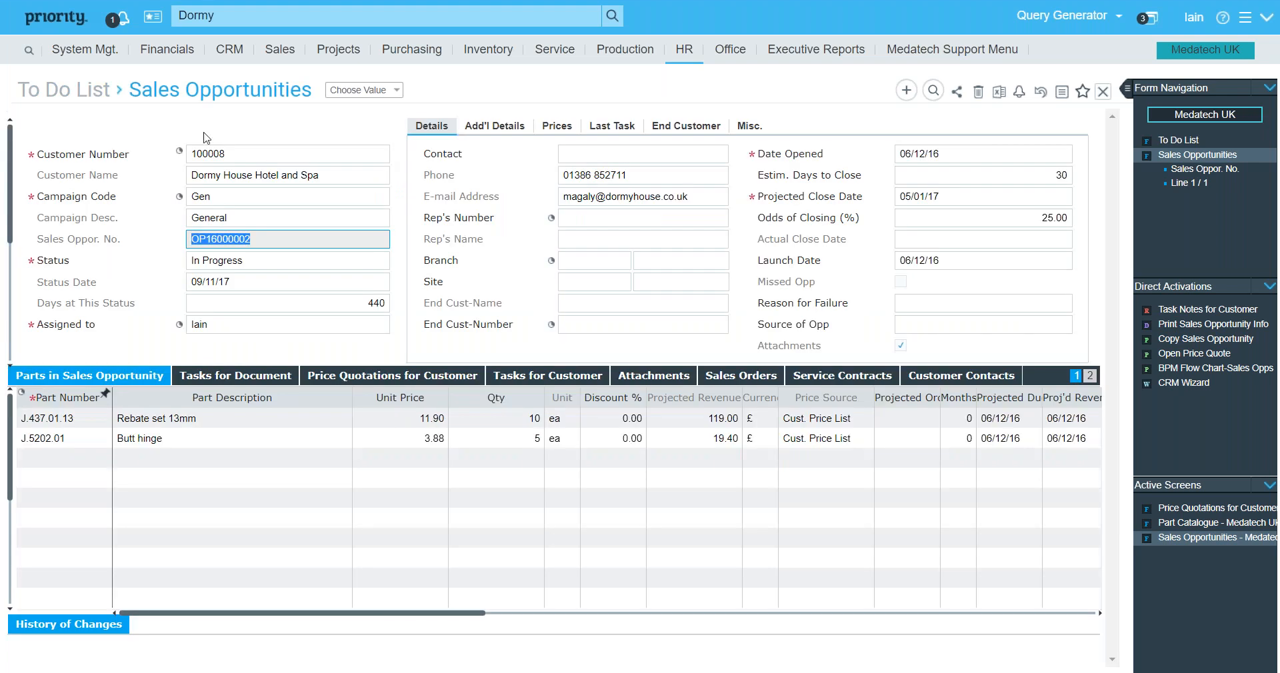1280x673 pixels.
Task: Open the Tasks for Document sub-tab
Action: 235,376
